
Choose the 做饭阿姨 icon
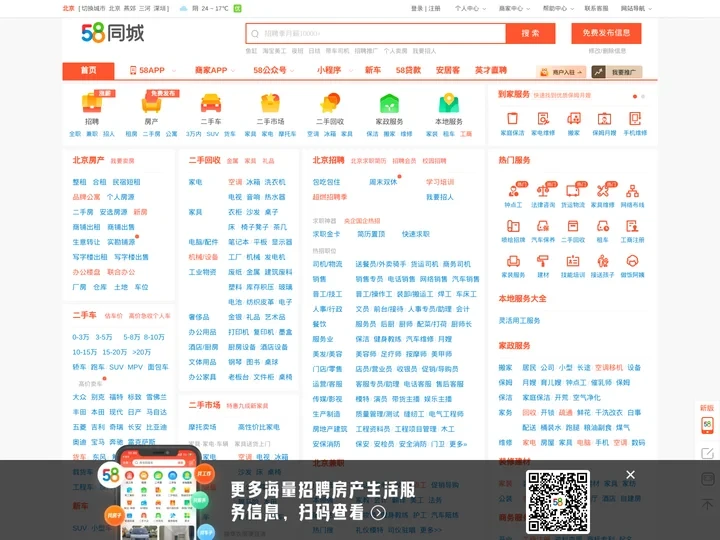(x=632, y=261)
